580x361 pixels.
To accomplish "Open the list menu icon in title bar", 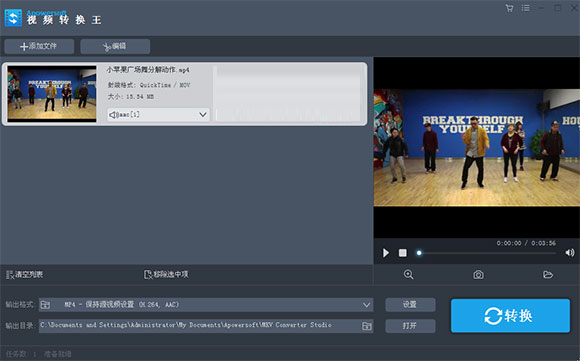I will point(526,8).
